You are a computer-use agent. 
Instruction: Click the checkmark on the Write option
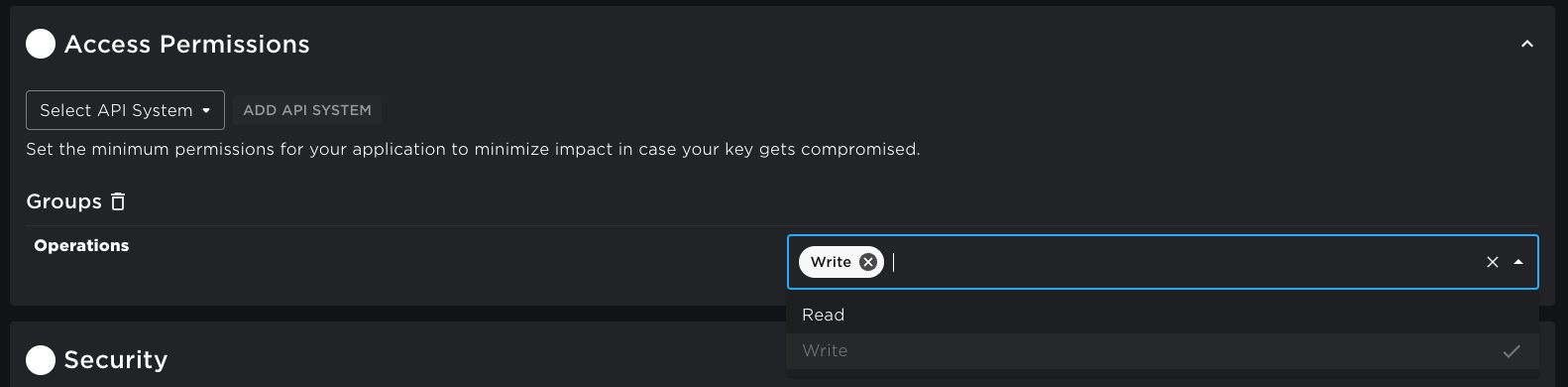click(x=1512, y=351)
